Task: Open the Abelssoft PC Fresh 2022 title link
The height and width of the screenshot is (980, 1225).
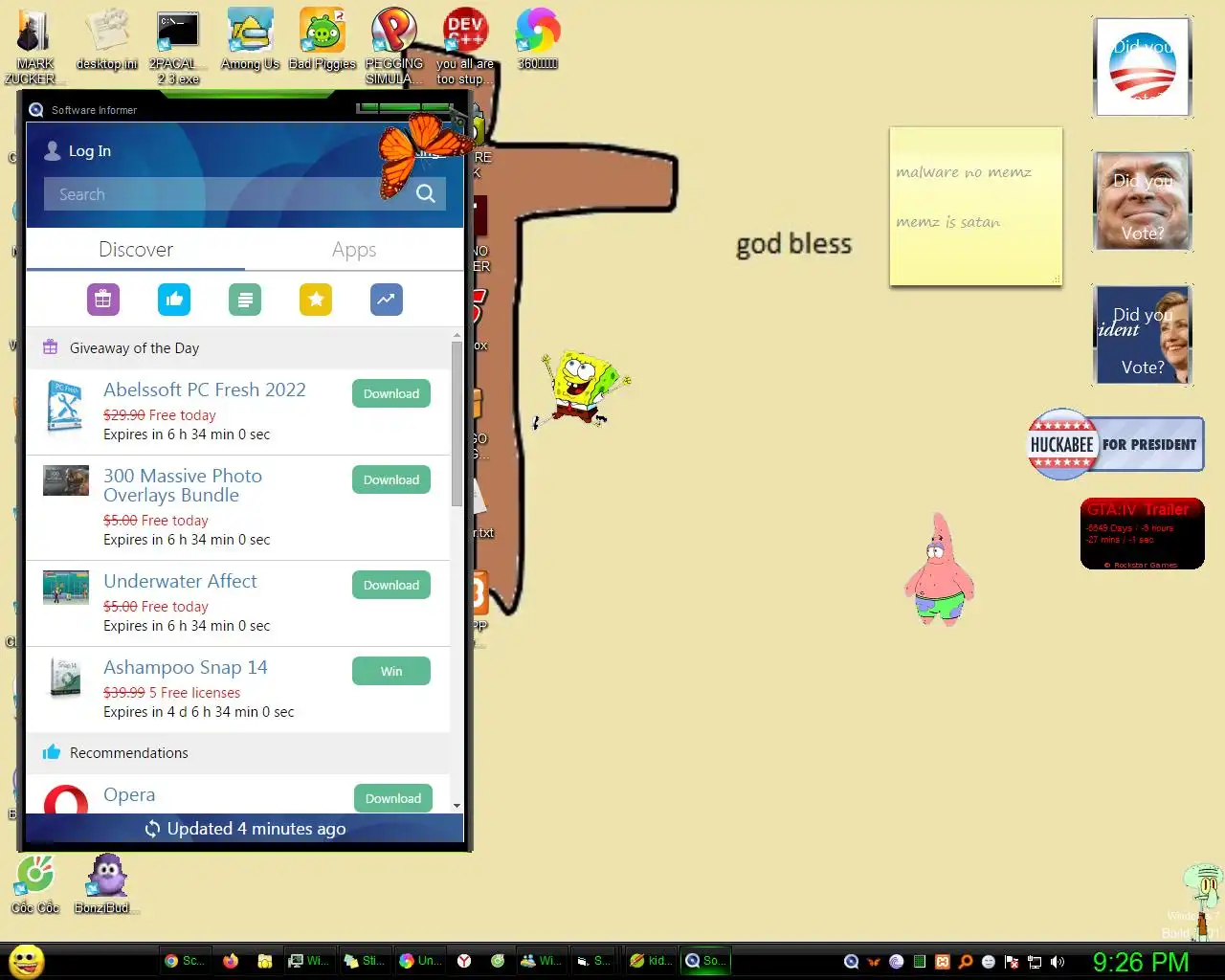Action: point(205,390)
